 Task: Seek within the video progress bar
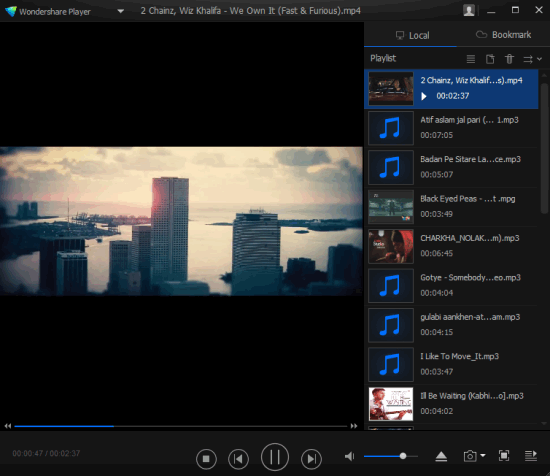tap(181, 426)
